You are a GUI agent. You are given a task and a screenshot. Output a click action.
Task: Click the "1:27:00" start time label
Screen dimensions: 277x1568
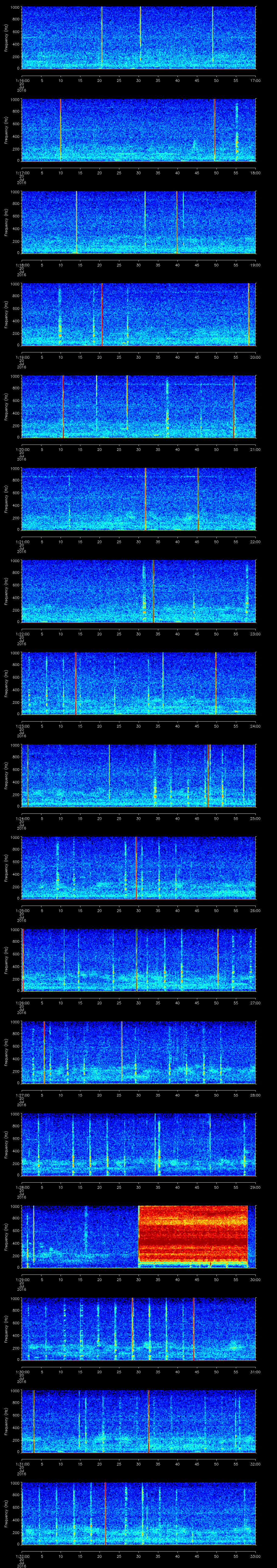click(22, 1095)
